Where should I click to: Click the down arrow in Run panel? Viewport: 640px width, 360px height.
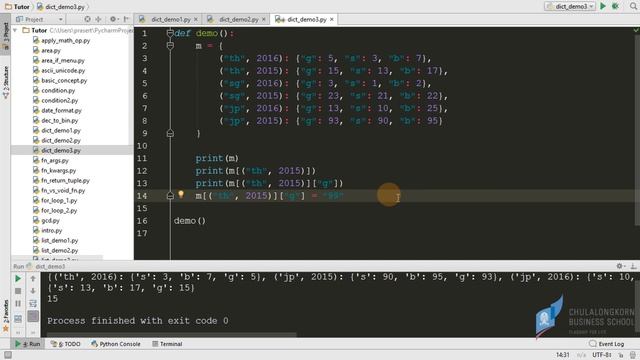point(33,291)
